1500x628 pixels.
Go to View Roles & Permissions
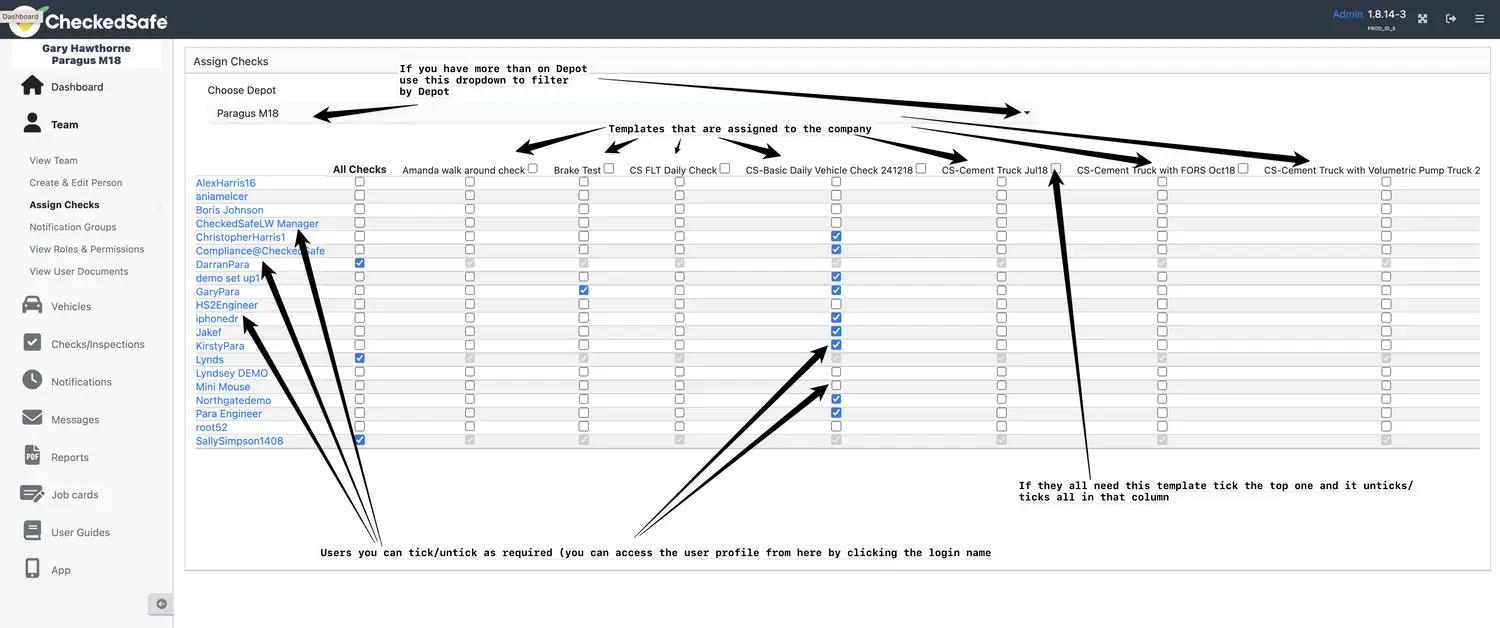[87, 249]
